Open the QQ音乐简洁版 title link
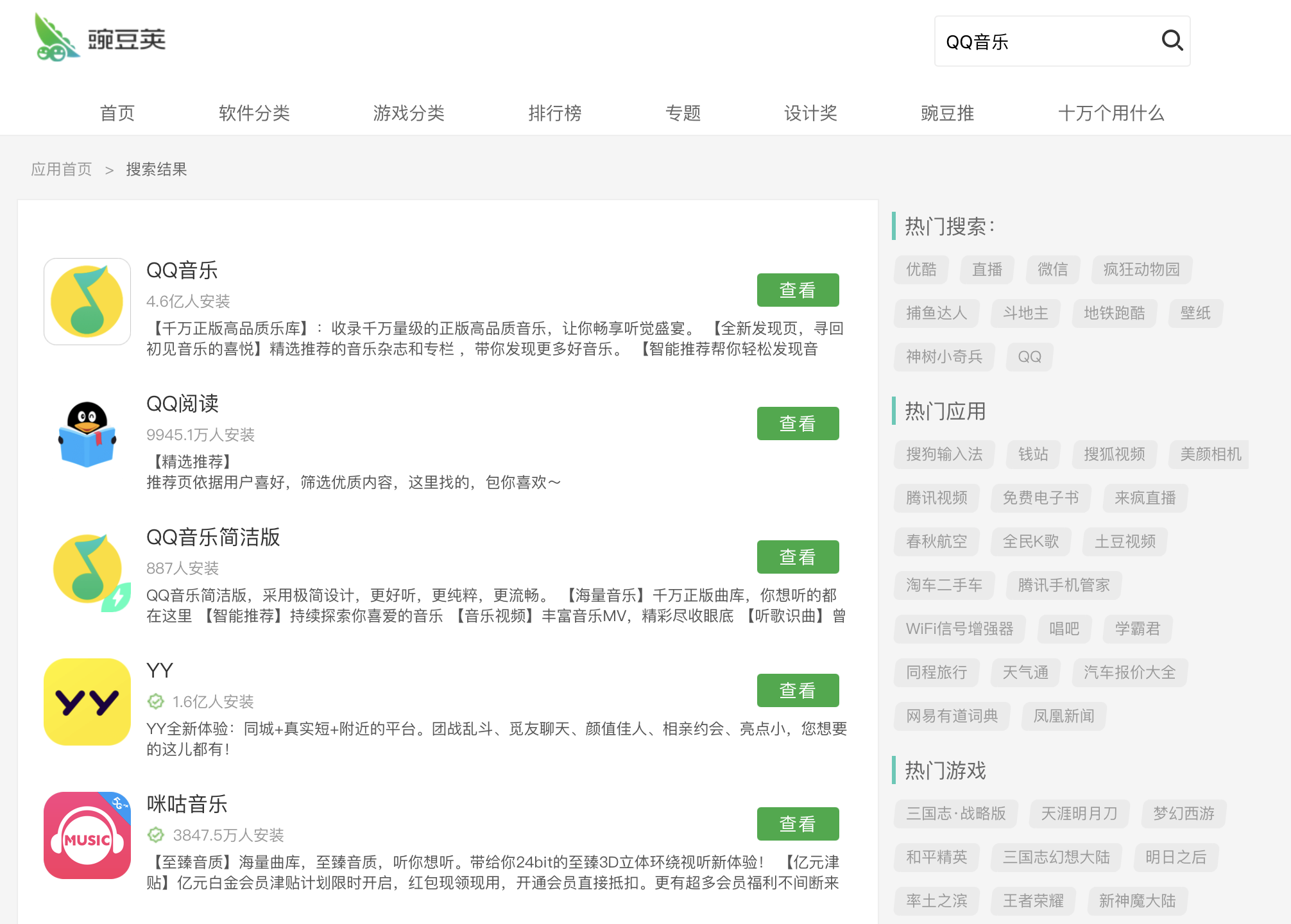The height and width of the screenshot is (924, 1291). (x=213, y=537)
